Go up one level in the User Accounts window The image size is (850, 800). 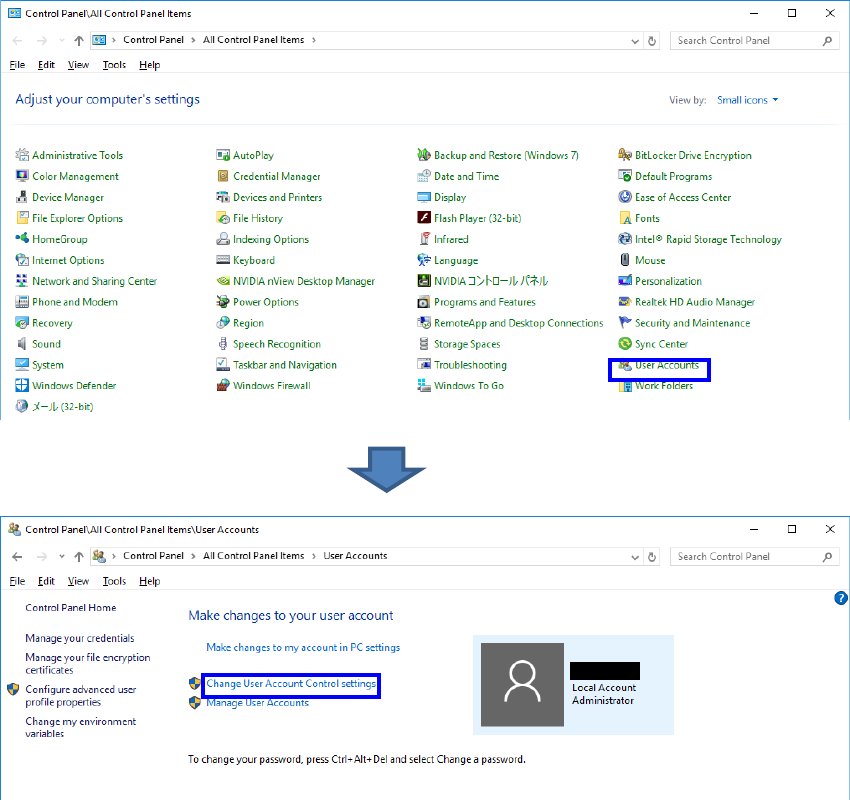click(x=79, y=557)
